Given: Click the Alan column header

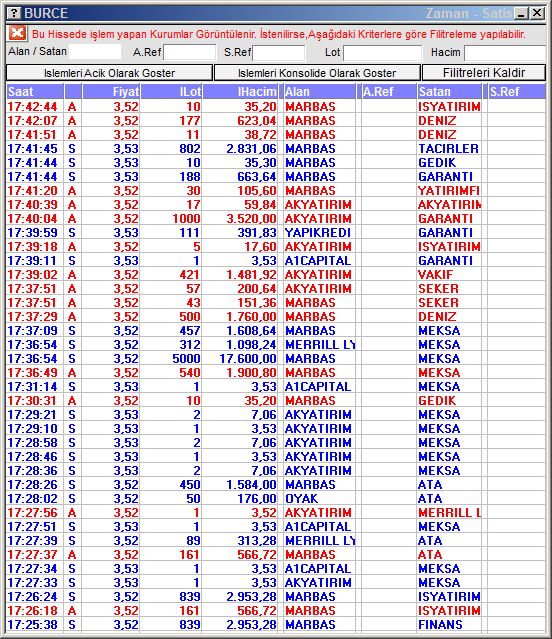Looking at the screenshot, I should (x=319, y=92).
